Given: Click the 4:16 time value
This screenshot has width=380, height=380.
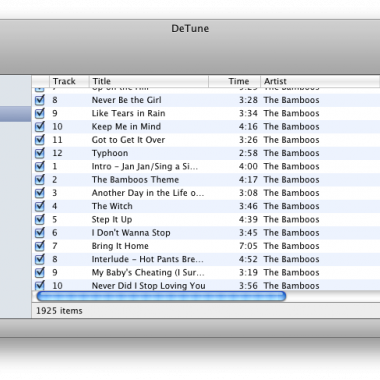Looking at the screenshot, I should 248,127.
